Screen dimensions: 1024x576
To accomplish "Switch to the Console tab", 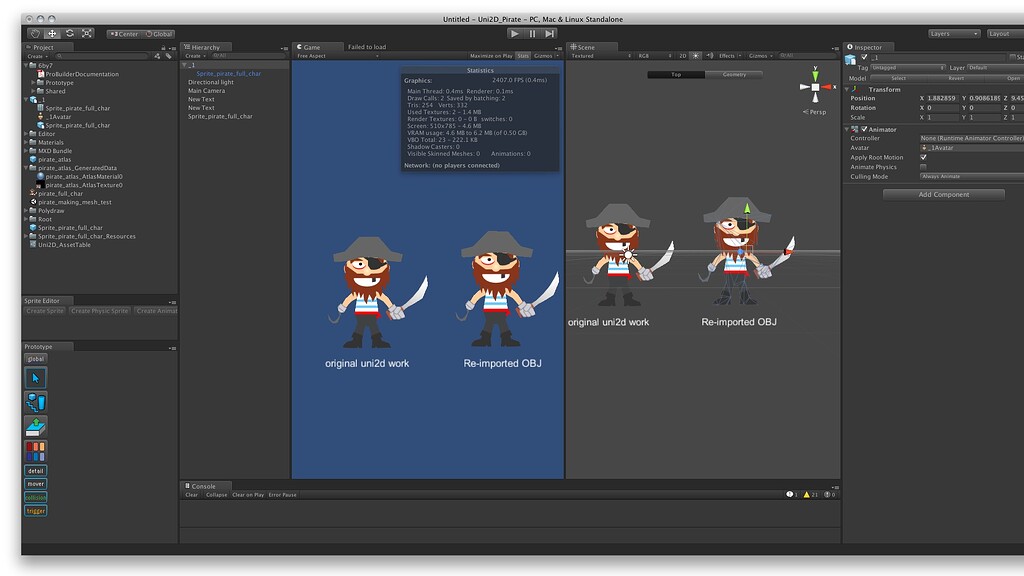I will (204, 485).
